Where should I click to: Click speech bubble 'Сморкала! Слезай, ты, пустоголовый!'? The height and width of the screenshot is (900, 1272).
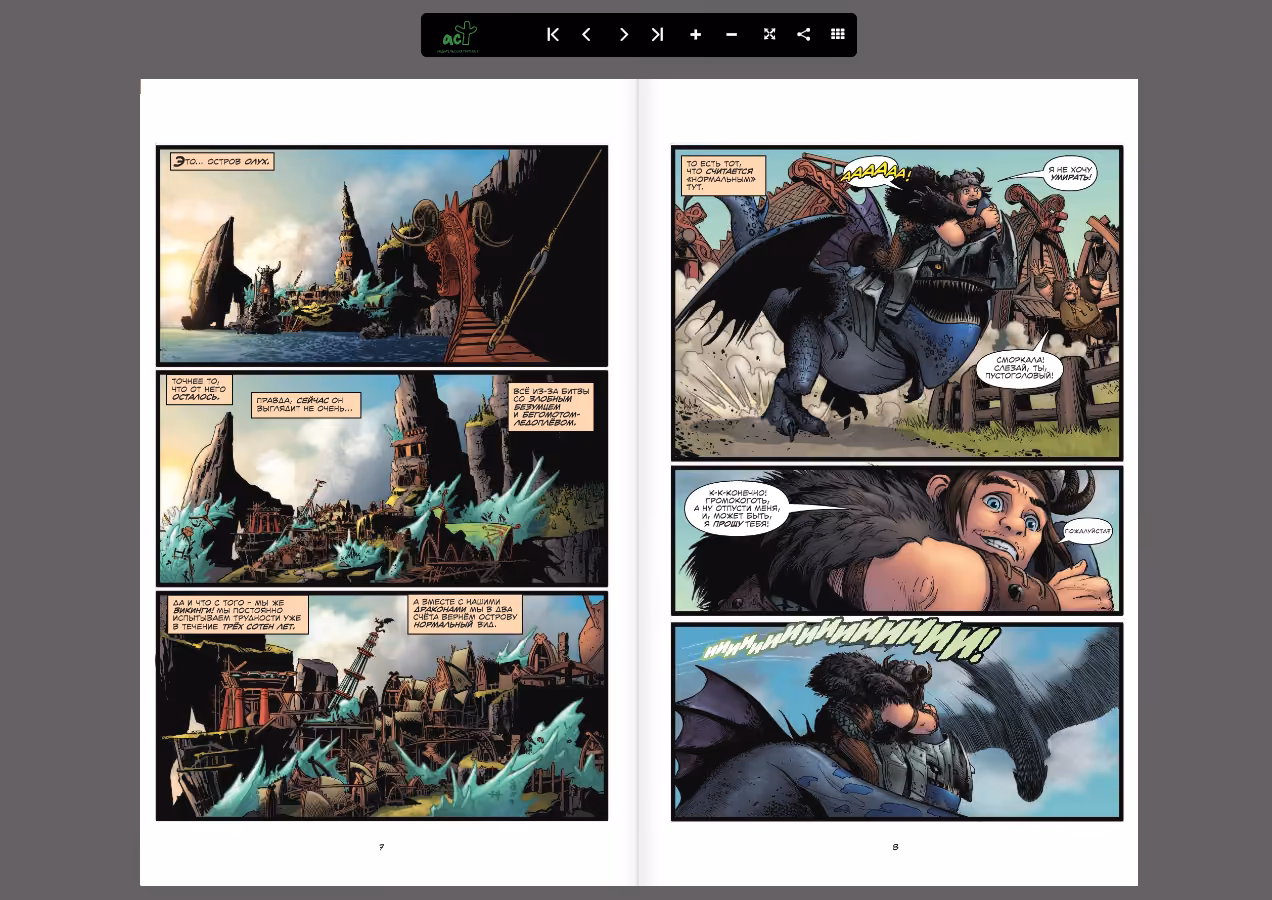(x=1019, y=368)
